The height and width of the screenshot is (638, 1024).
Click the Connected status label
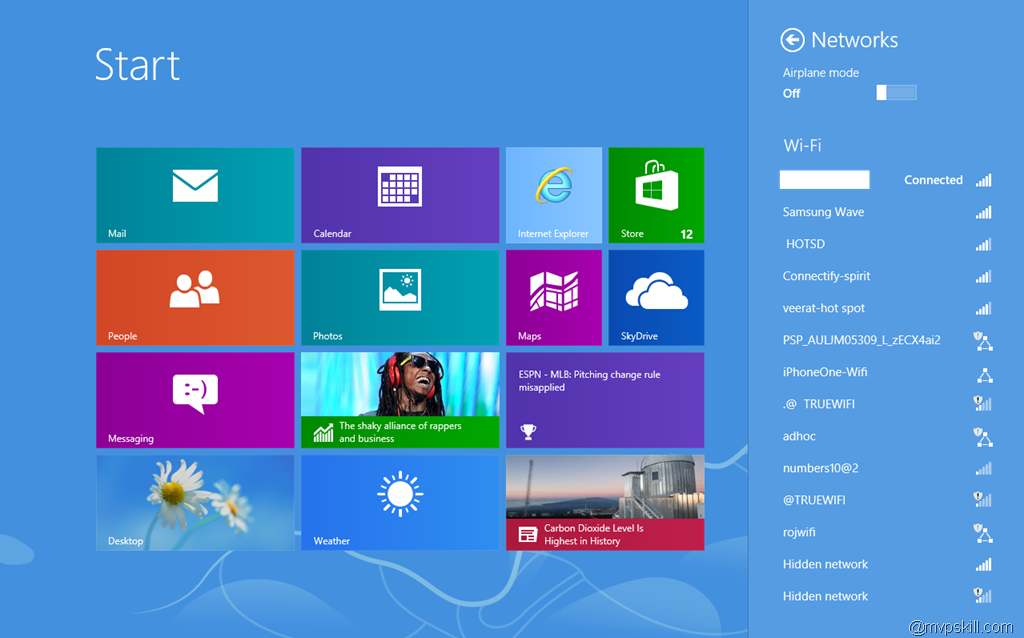(933, 180)
